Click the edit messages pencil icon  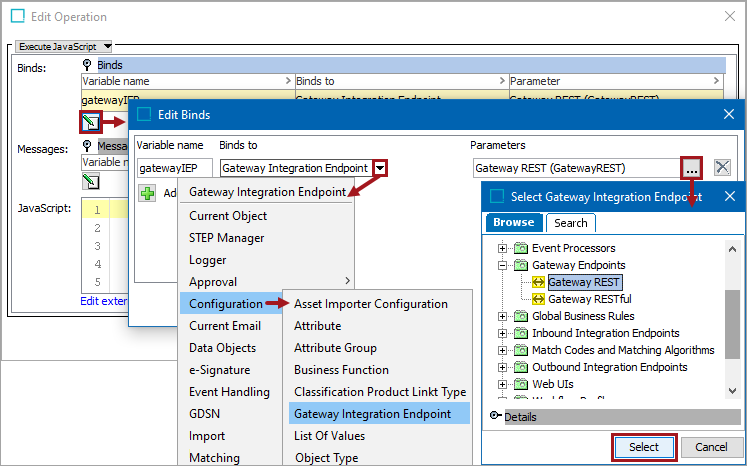(91, 181)
